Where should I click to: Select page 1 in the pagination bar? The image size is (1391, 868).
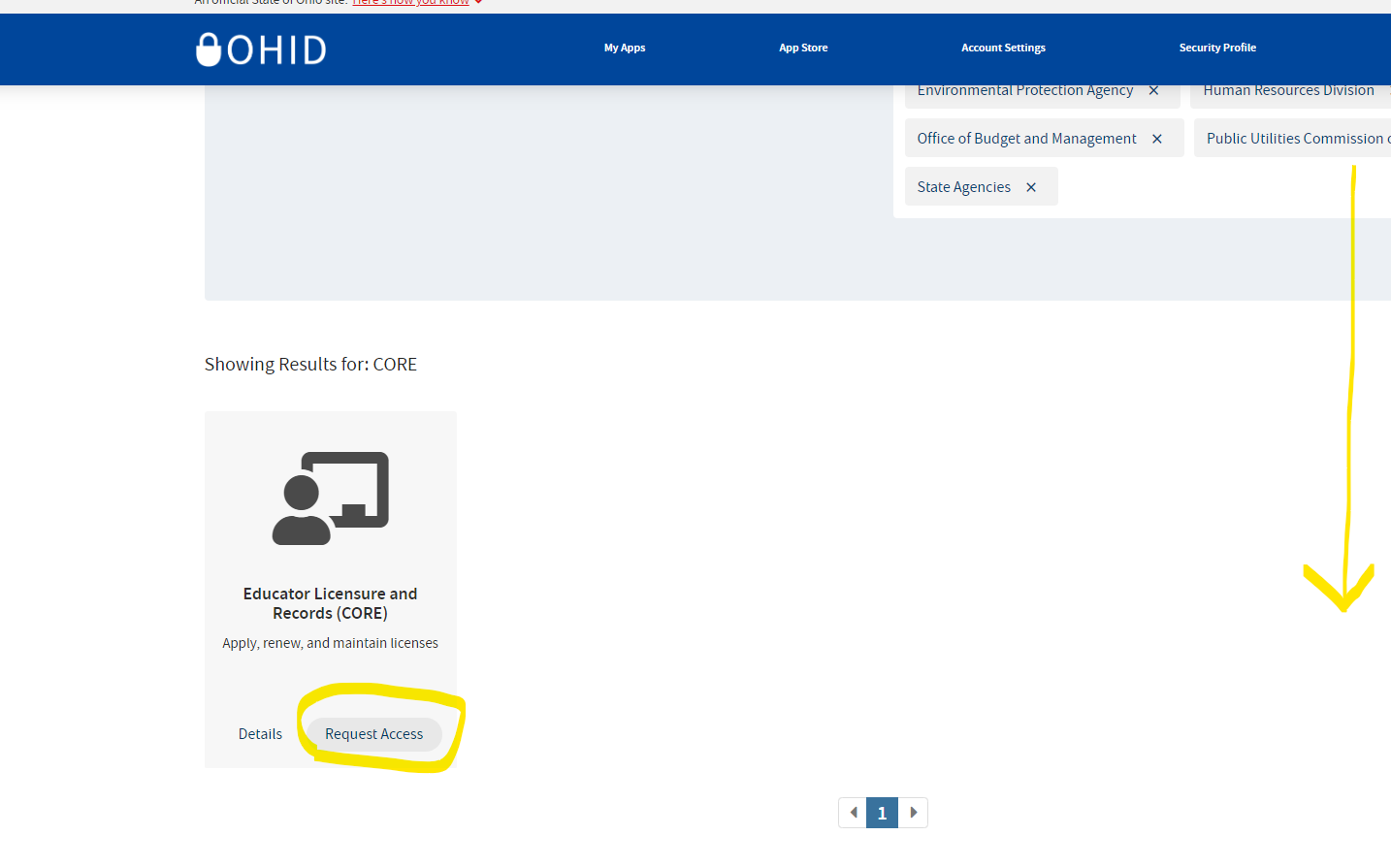(882, 813)
